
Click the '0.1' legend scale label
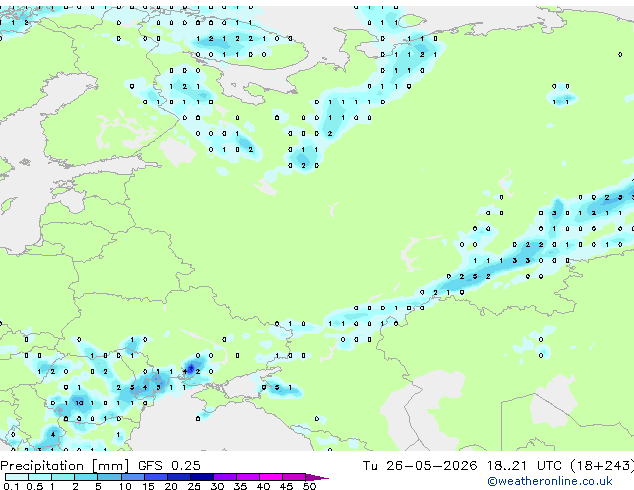click(11, 486)
